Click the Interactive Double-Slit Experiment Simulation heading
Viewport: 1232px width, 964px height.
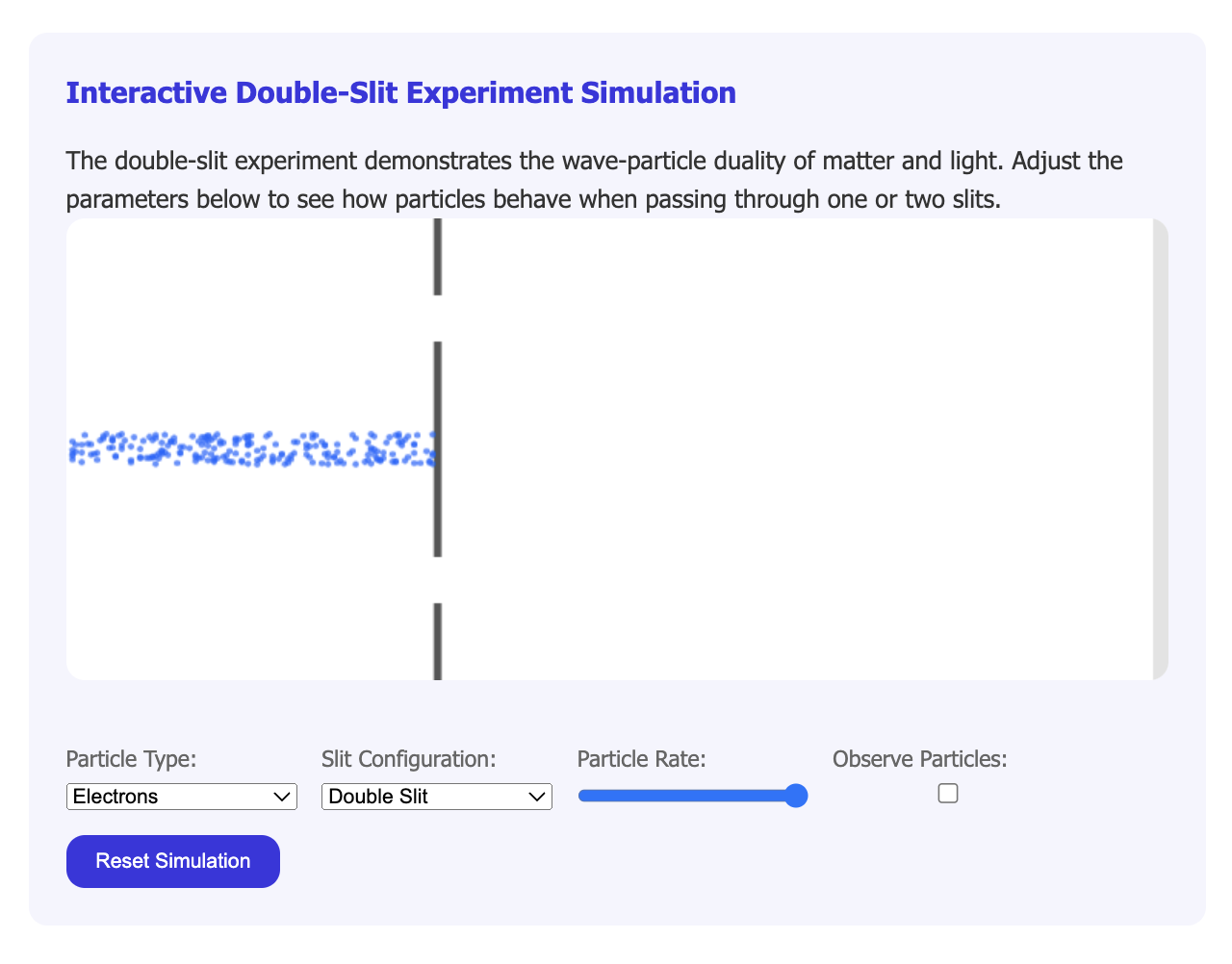coord(400,93)
